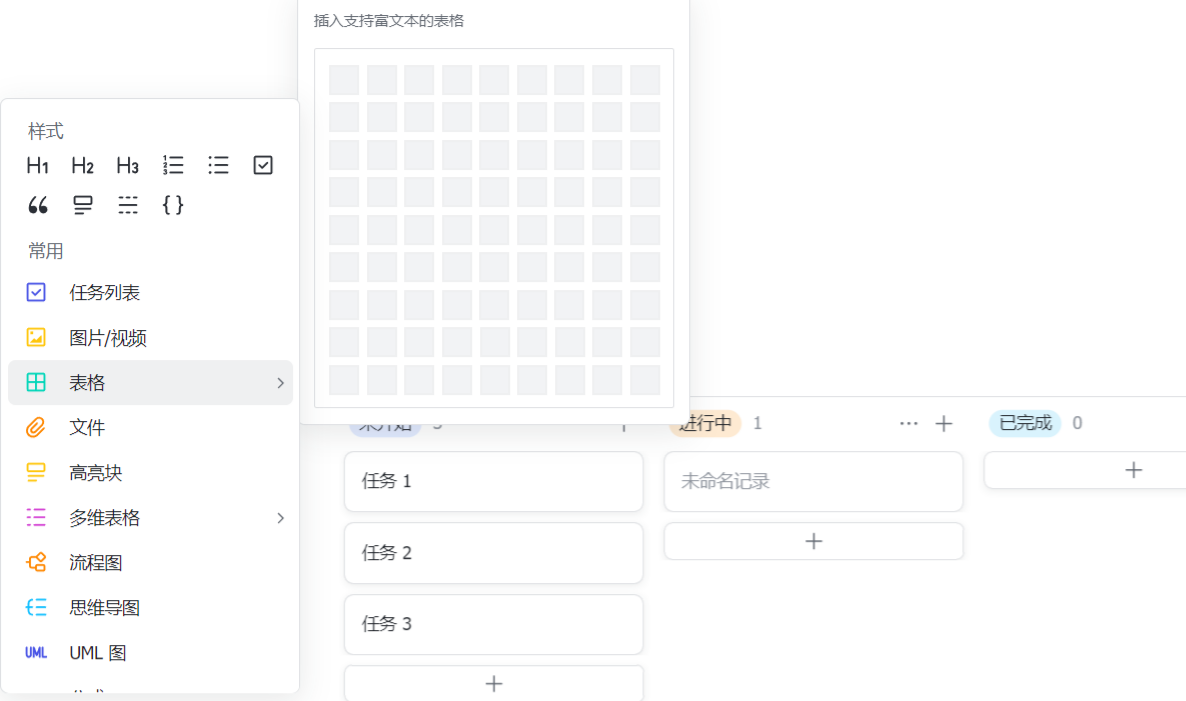
Task: Open the 进行中 column options menu
Action: point(908,423)
